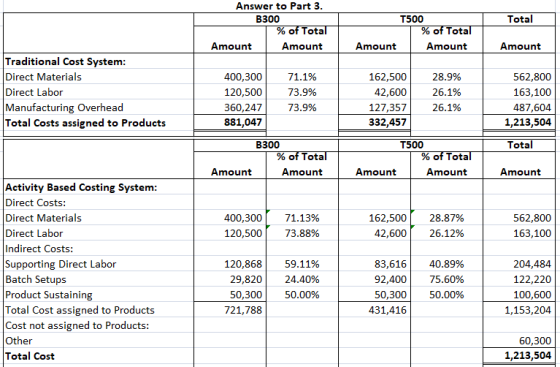The width and height of the screenshot is (560, 367).
Task: Select B300 manufacturing overhead amount 360,247
Action: (243, 107)
